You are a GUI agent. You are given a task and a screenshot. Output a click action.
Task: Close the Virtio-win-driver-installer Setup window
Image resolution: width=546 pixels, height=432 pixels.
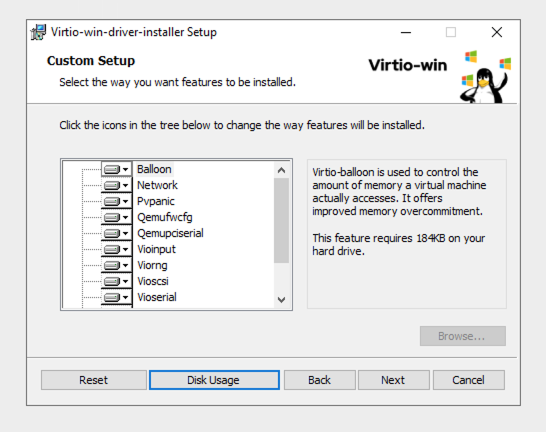(x=497, y=32)
